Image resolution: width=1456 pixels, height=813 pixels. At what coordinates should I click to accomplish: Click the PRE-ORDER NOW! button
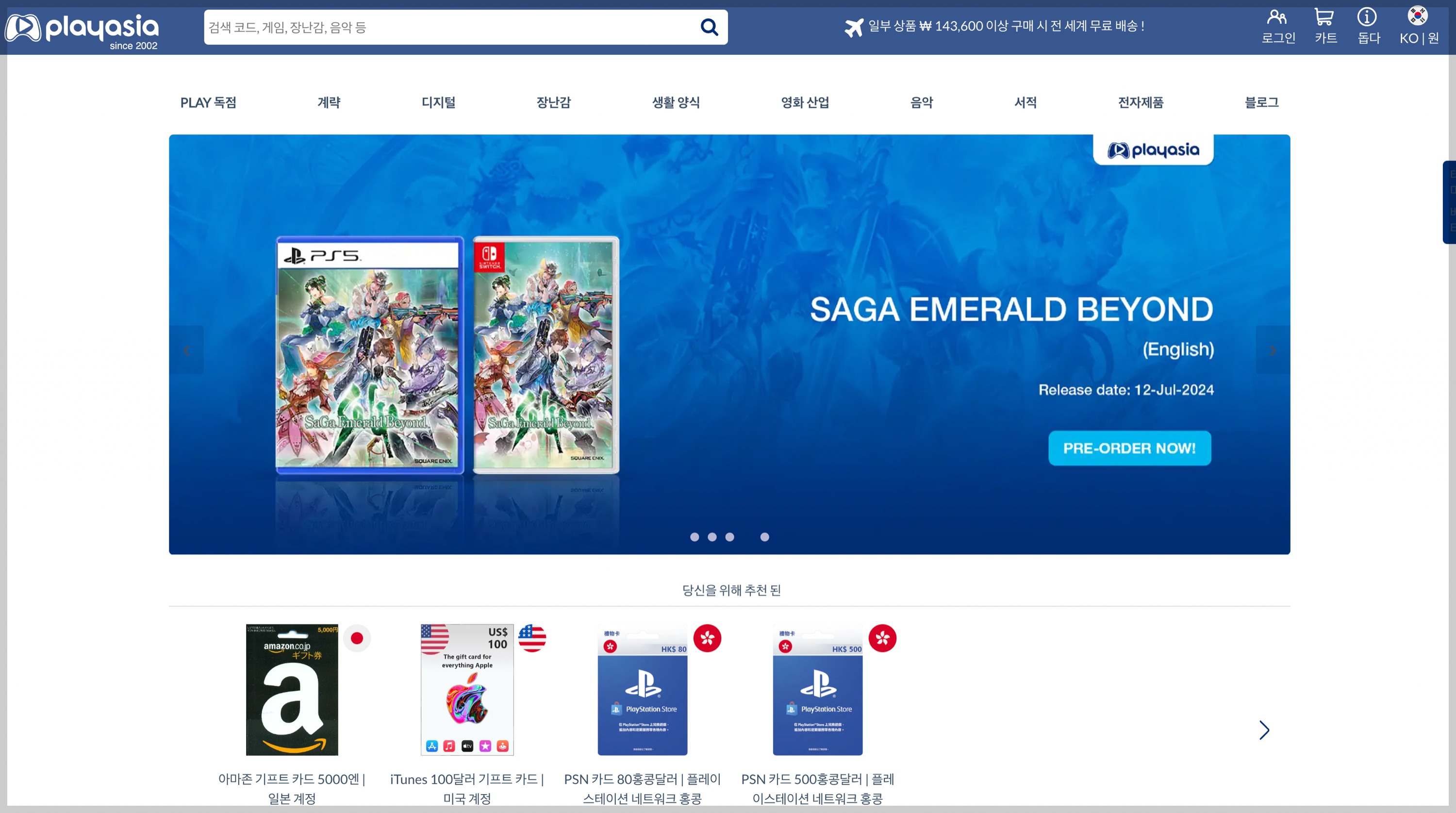pyautogui.click(x=1129, y=448)
